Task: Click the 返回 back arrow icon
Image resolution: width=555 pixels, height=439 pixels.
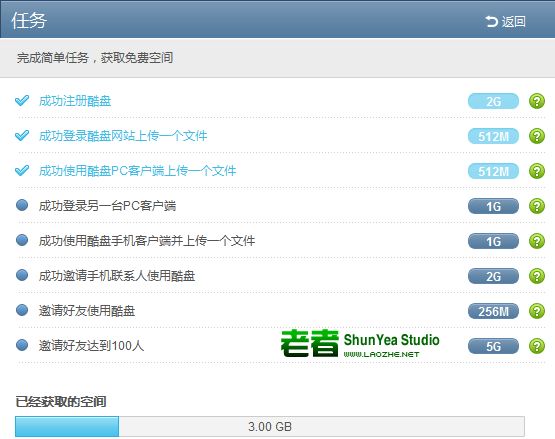Action: (x=492, y=22)
